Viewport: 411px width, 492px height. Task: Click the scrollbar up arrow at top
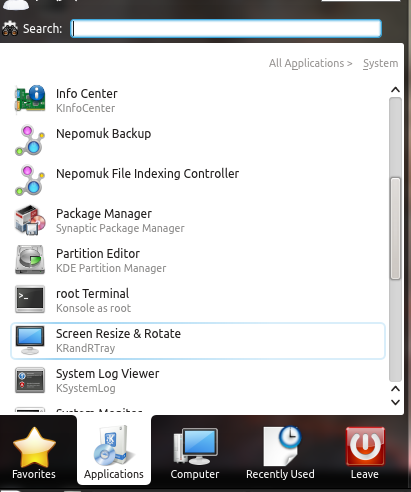click(395, 90)
